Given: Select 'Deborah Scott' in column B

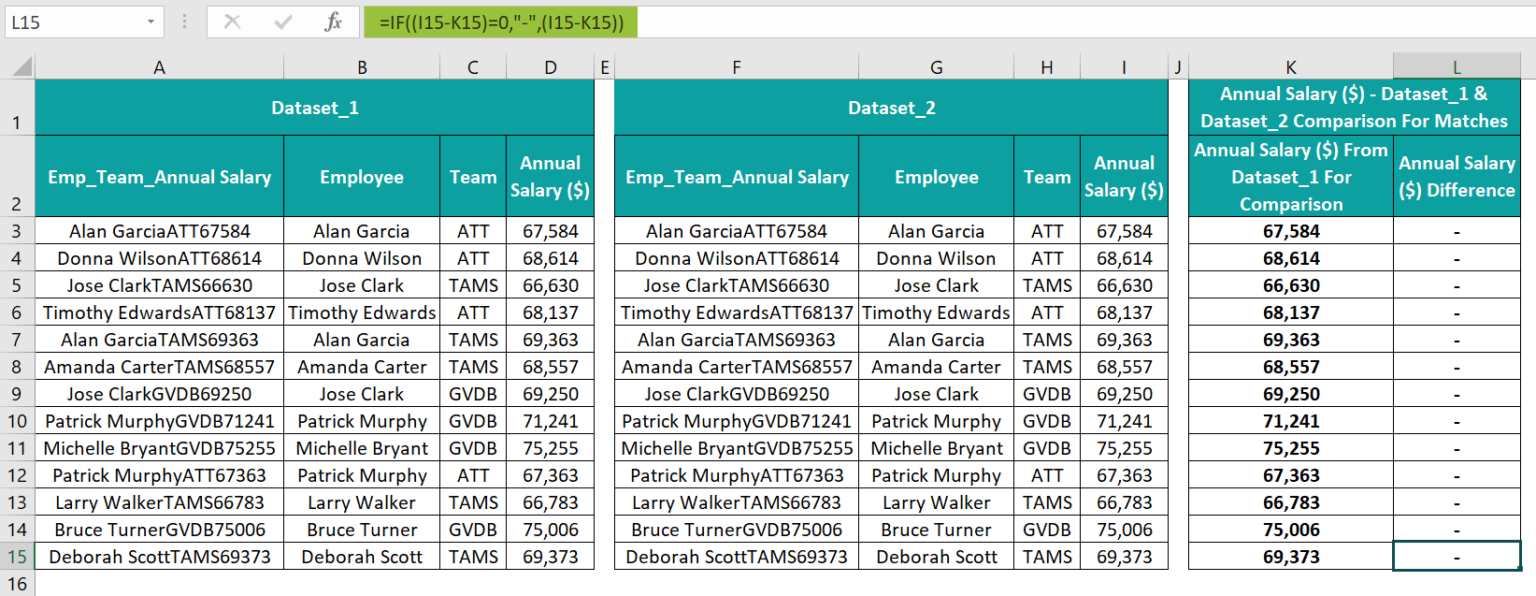Looking at the screenshot, I should tap(361, 557).
